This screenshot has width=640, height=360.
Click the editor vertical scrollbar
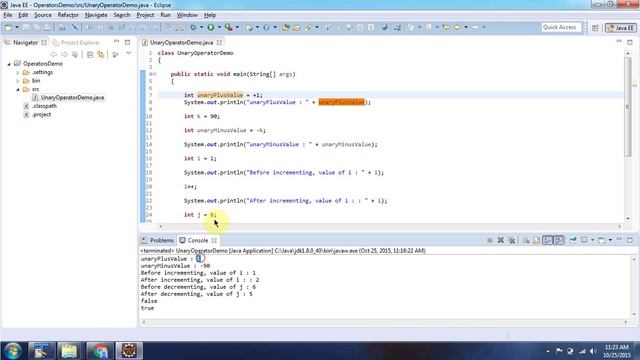pos(628,106)
